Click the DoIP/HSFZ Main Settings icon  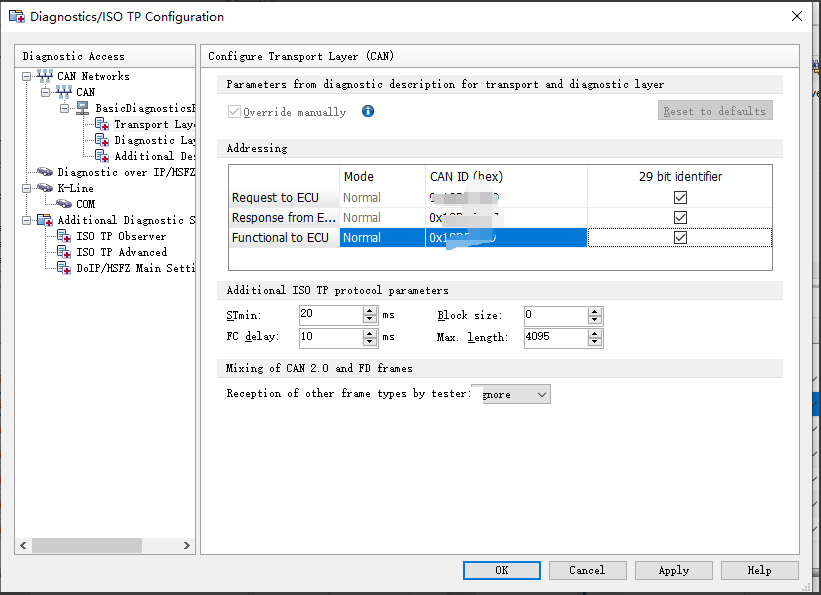(x=63, y=268)
